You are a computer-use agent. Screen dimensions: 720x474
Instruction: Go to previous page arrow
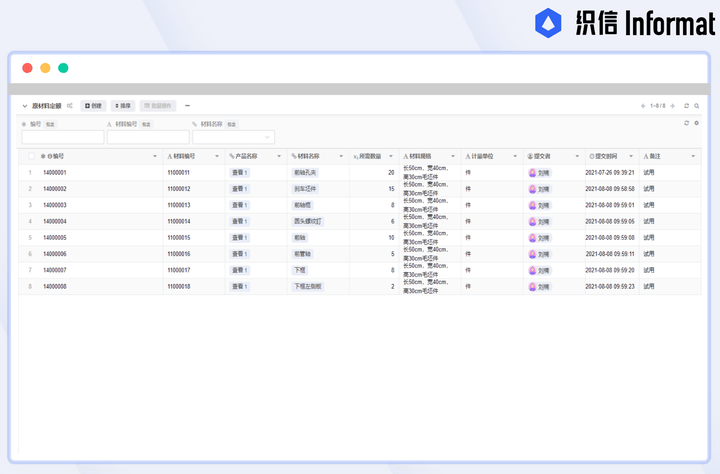(643, 106)
